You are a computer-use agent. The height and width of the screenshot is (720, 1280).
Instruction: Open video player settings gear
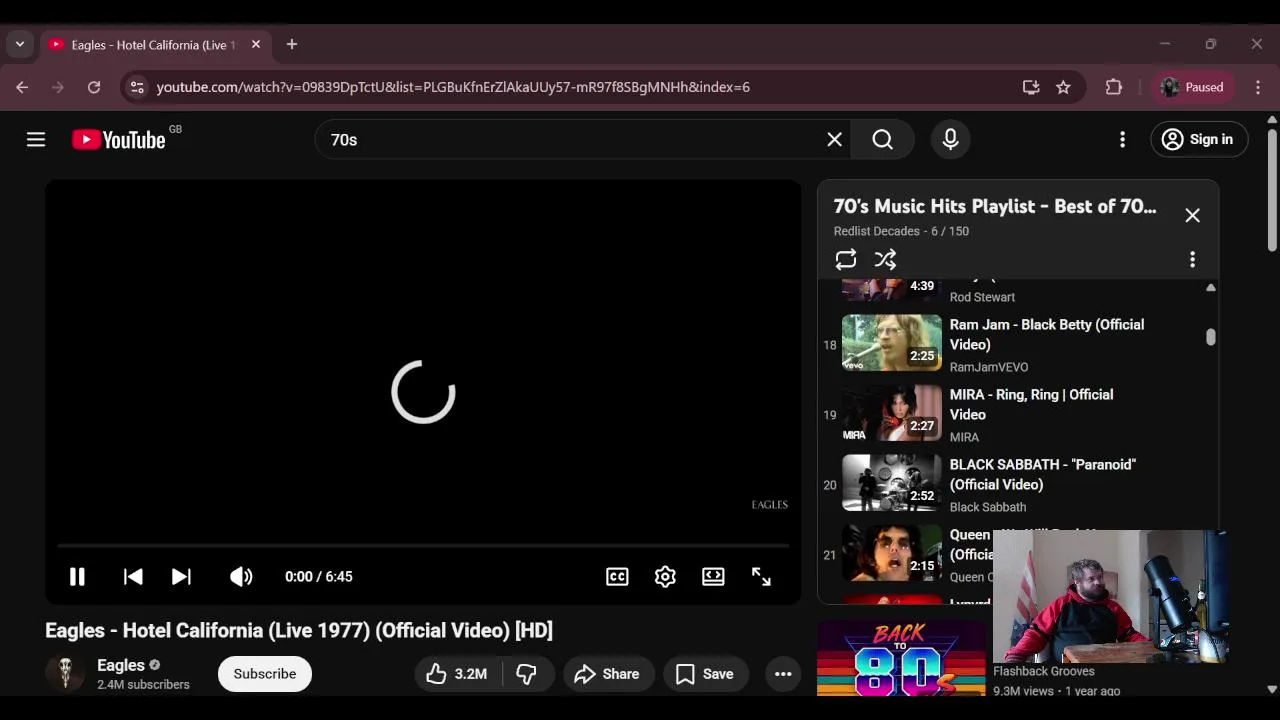click(665, 577)
